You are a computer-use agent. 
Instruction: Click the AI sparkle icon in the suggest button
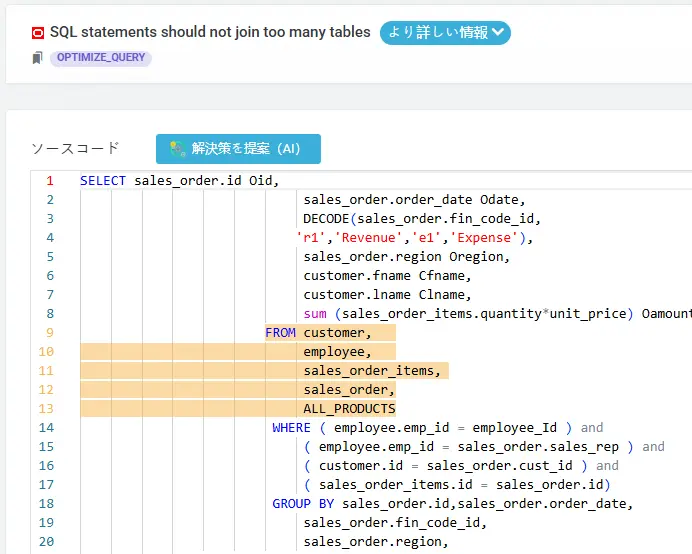[177, 149]
